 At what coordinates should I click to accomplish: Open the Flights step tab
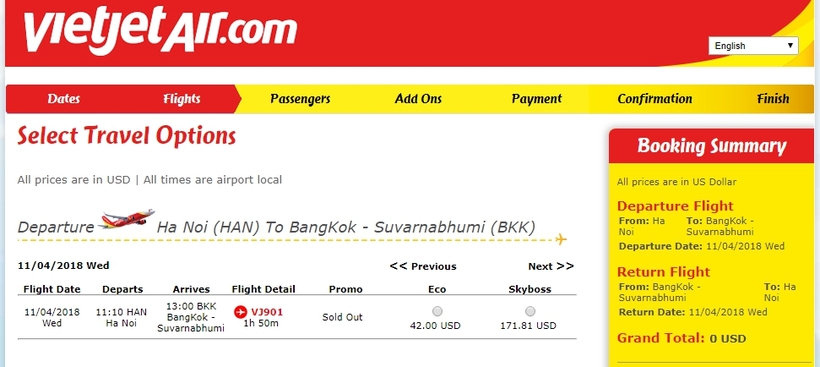pos(181,99)
